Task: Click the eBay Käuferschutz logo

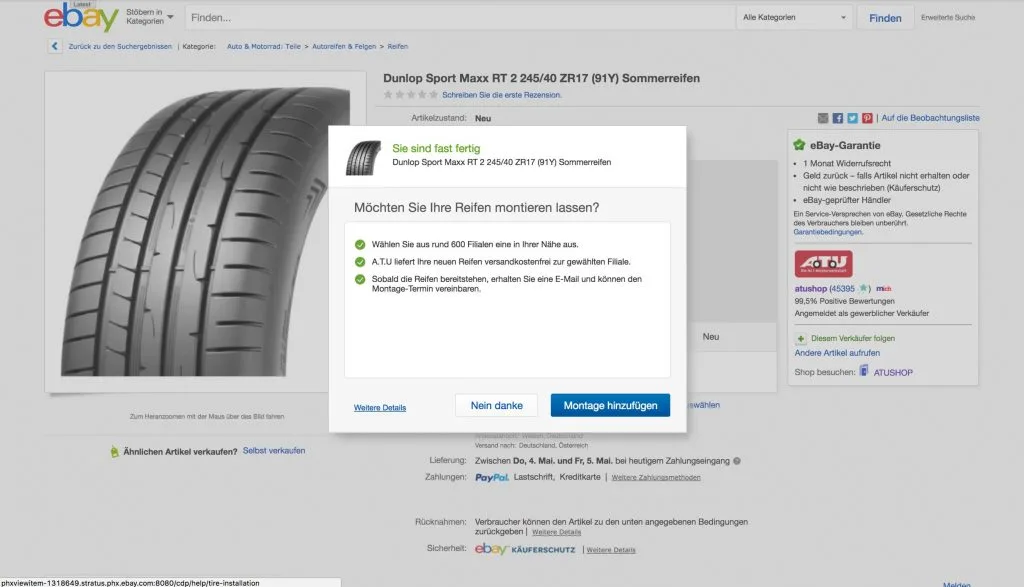Action: (525, 549)
